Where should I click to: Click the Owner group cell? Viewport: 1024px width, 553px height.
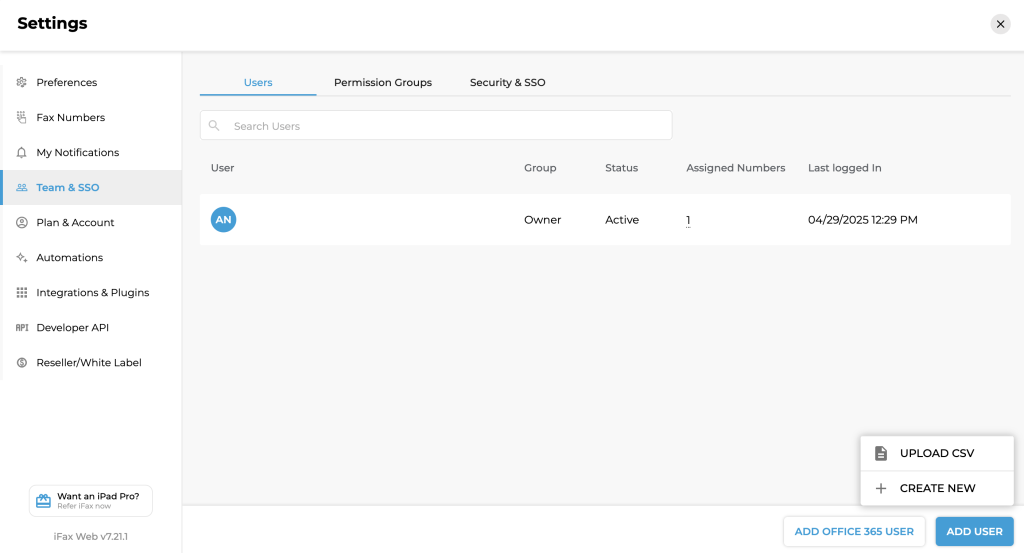542,220
